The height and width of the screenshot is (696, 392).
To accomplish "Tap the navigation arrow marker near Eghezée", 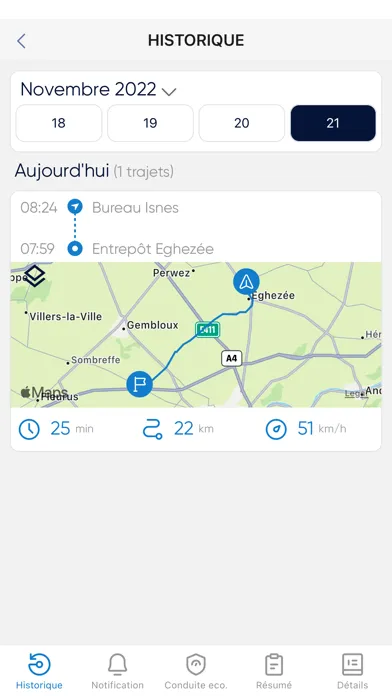I will pos(246,282).
